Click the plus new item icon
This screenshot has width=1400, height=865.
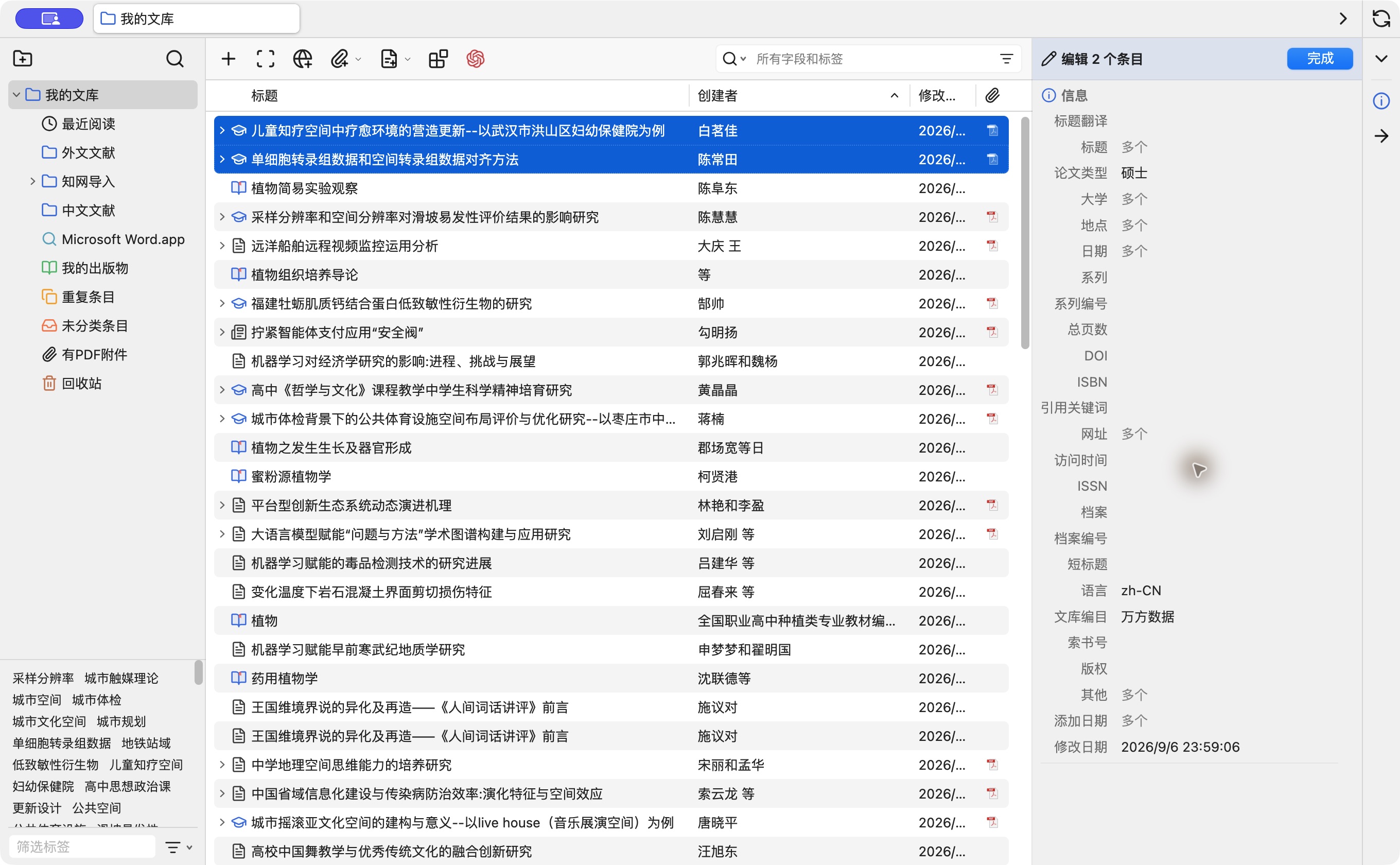228,58
